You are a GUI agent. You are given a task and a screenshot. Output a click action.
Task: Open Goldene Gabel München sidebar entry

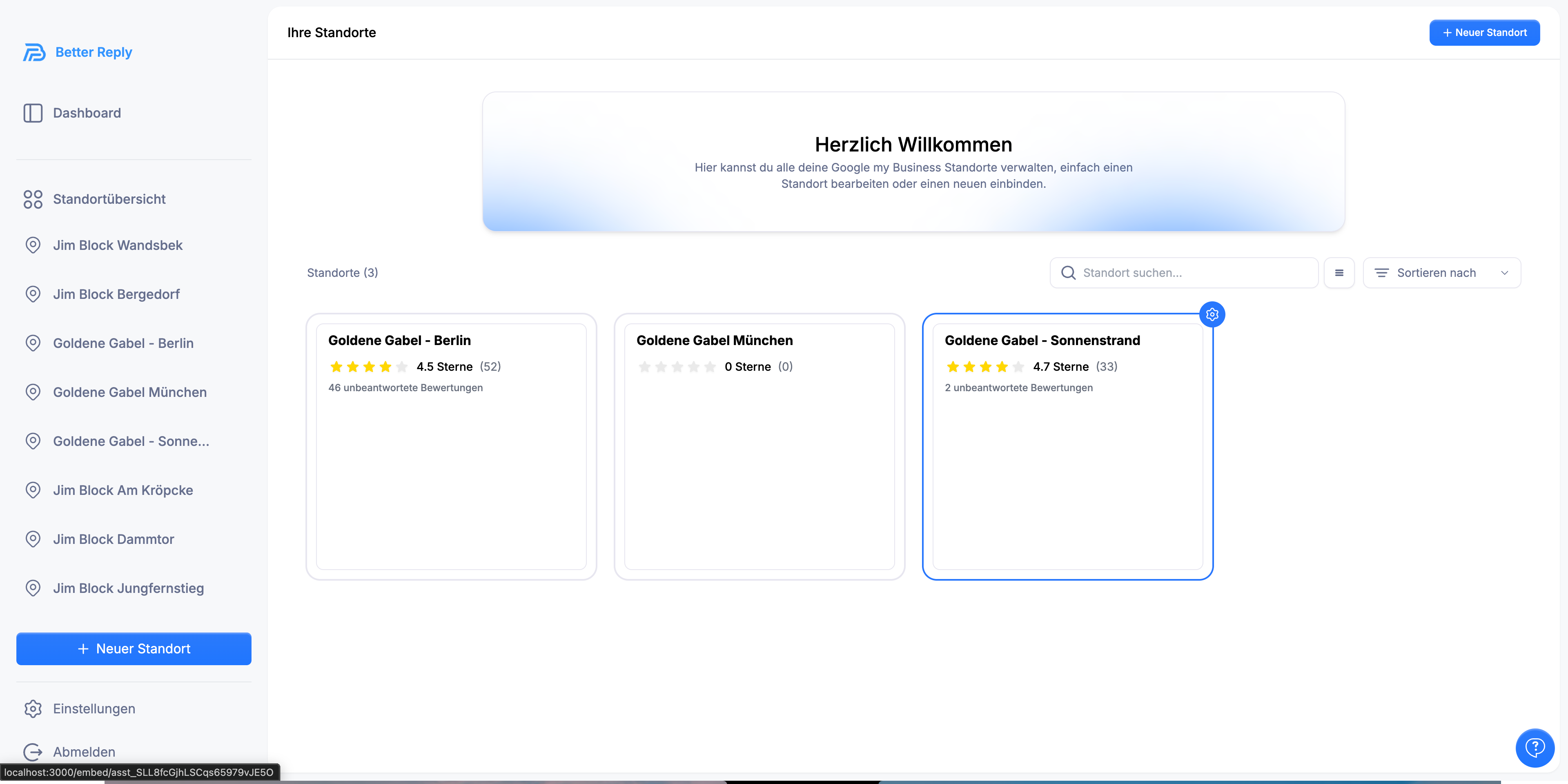pos(130,392)
